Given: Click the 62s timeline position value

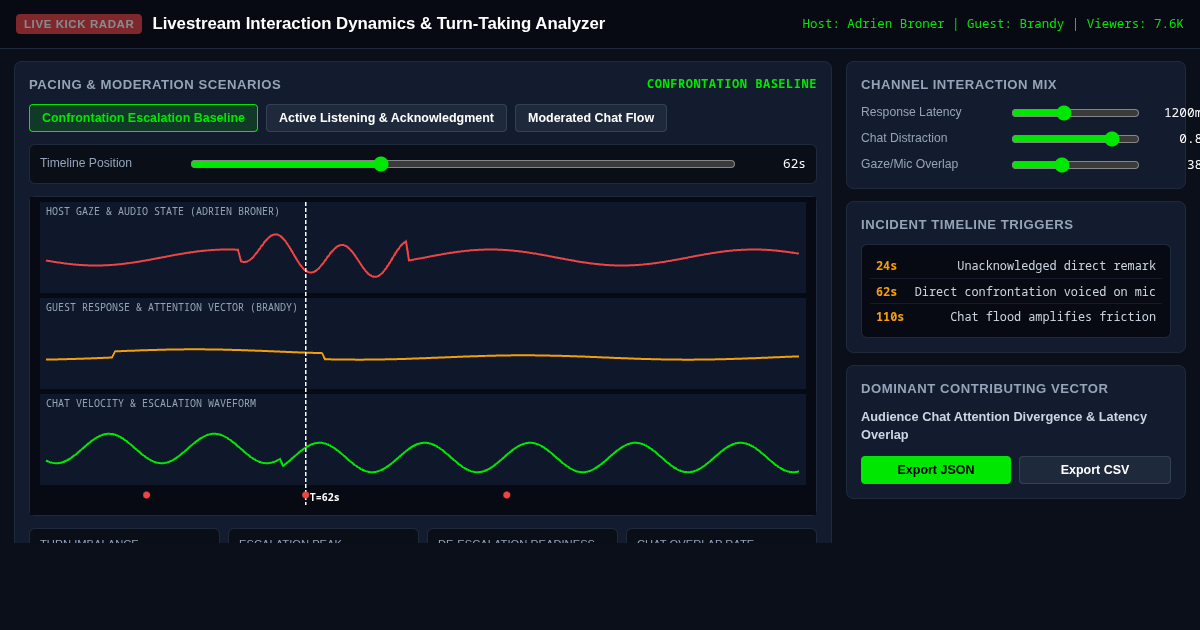Looking at the screenshot, I should pos(794,164).
